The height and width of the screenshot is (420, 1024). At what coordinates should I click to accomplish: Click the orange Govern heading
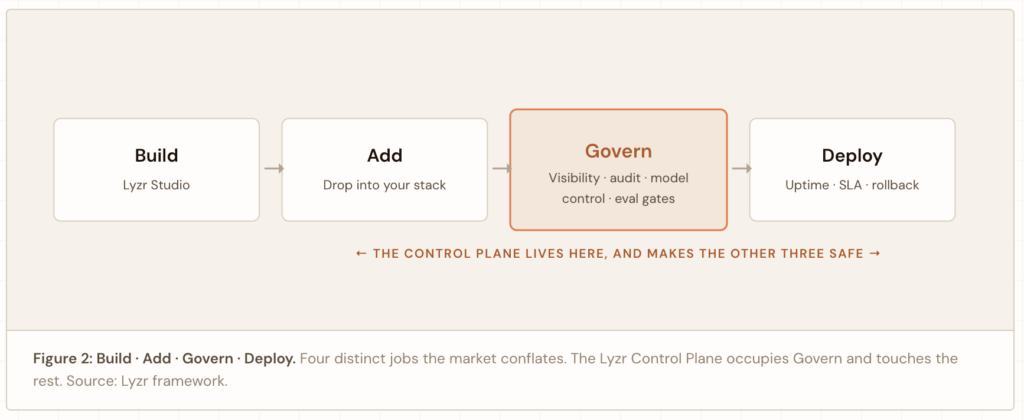618,152
